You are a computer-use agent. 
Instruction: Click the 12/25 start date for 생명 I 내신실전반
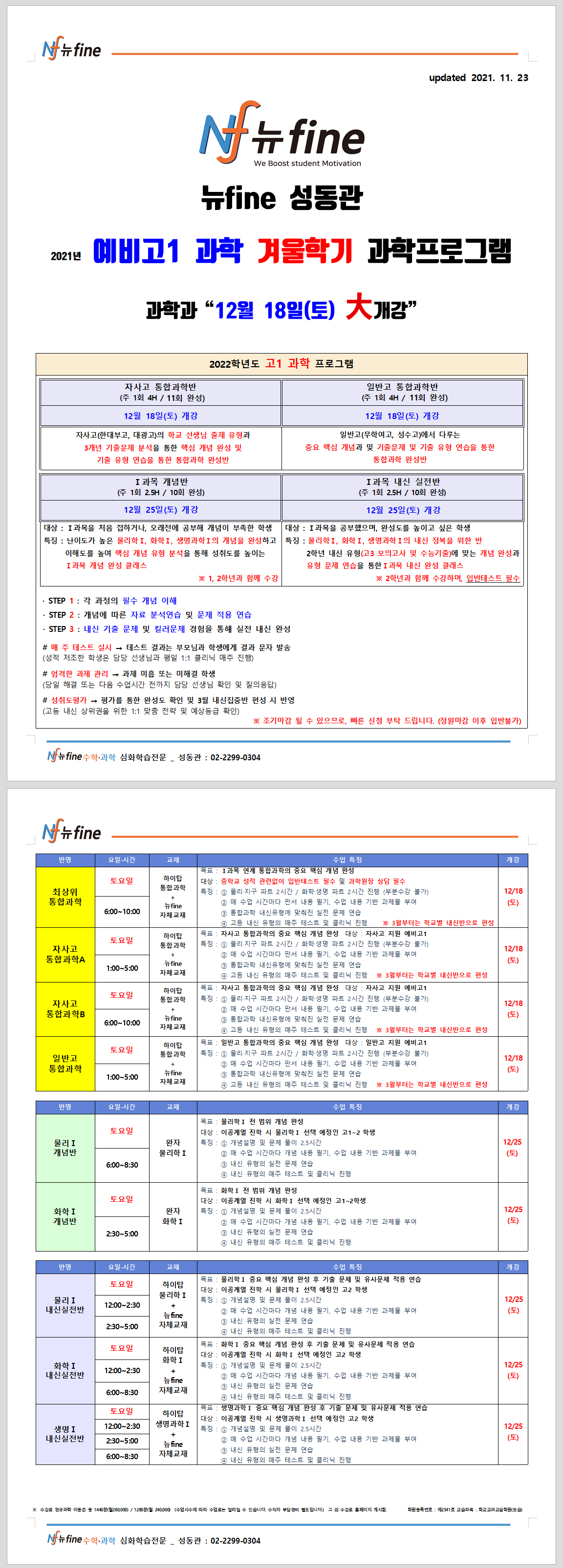[x=513, y=1432]
